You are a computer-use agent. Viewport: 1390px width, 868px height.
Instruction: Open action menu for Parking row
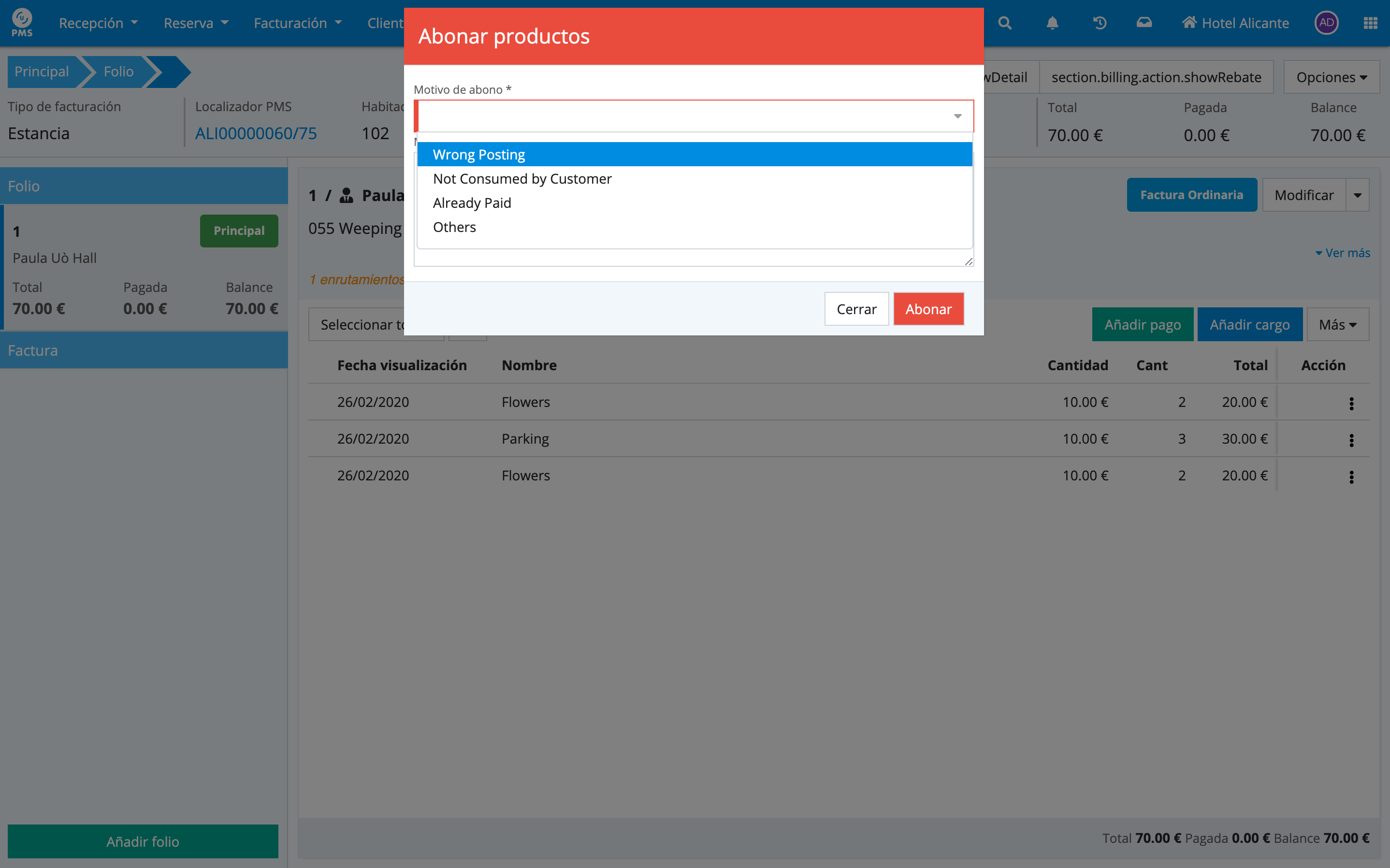pyautogui.click(x=1351, y=440)
